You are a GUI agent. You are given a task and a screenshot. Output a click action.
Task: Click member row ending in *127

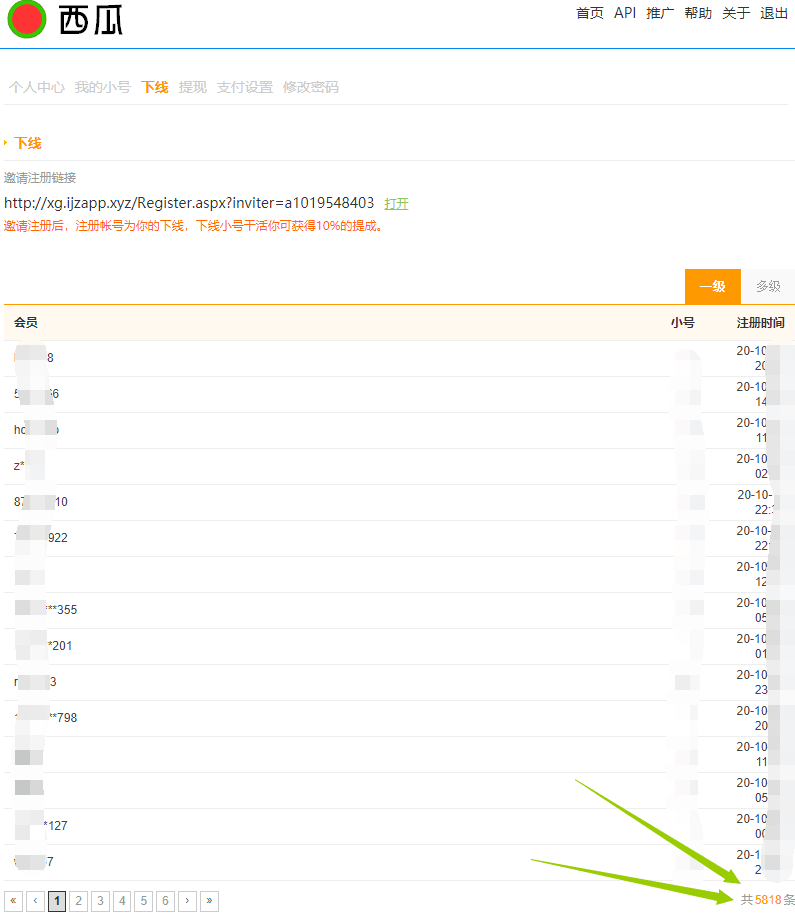(x=399, y=826)
